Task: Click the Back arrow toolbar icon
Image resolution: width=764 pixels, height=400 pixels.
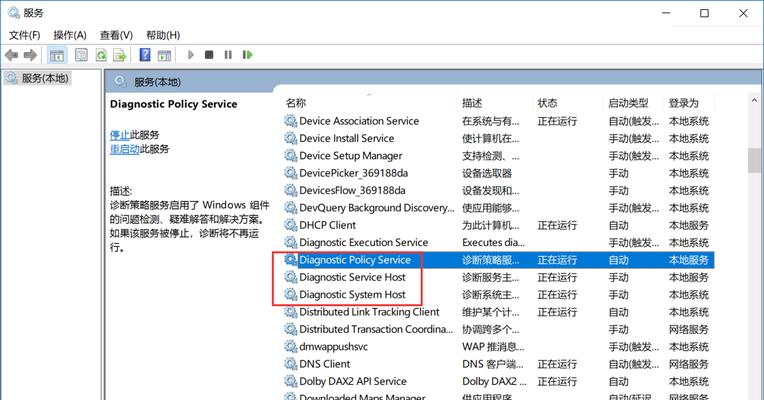Action: point(11,55)
